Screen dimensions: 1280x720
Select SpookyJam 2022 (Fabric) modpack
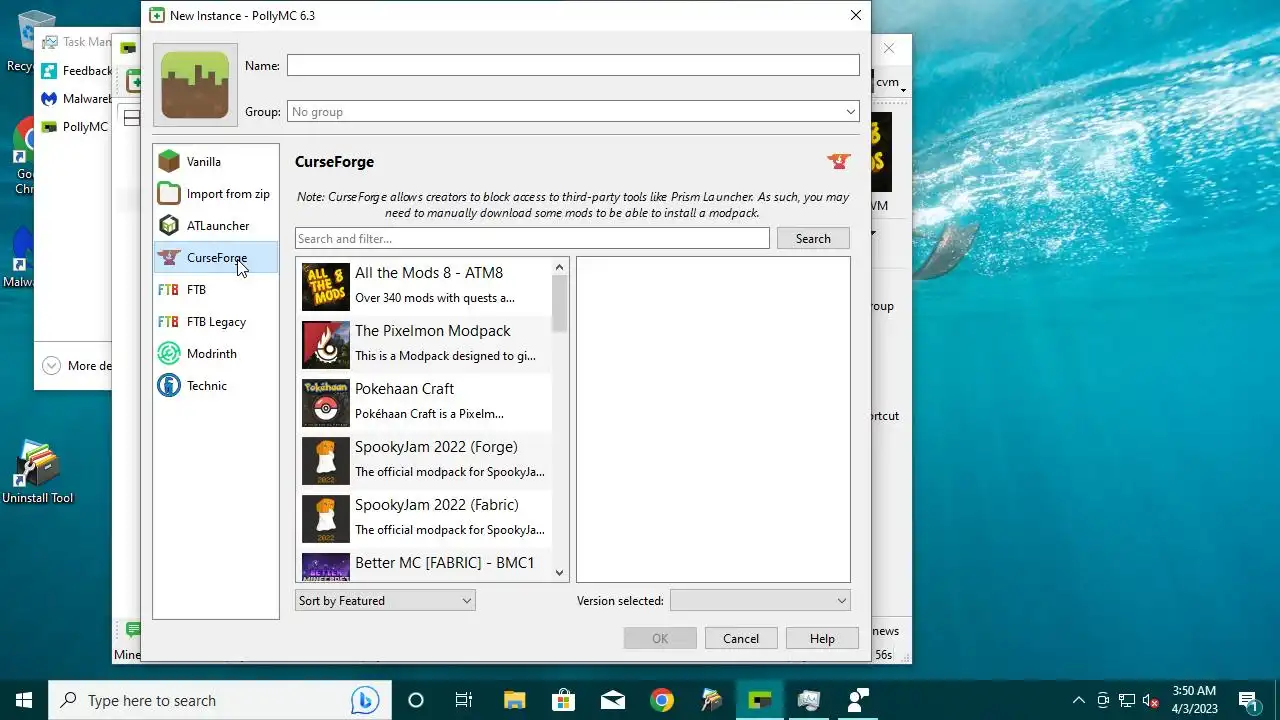tap(425, 517)
